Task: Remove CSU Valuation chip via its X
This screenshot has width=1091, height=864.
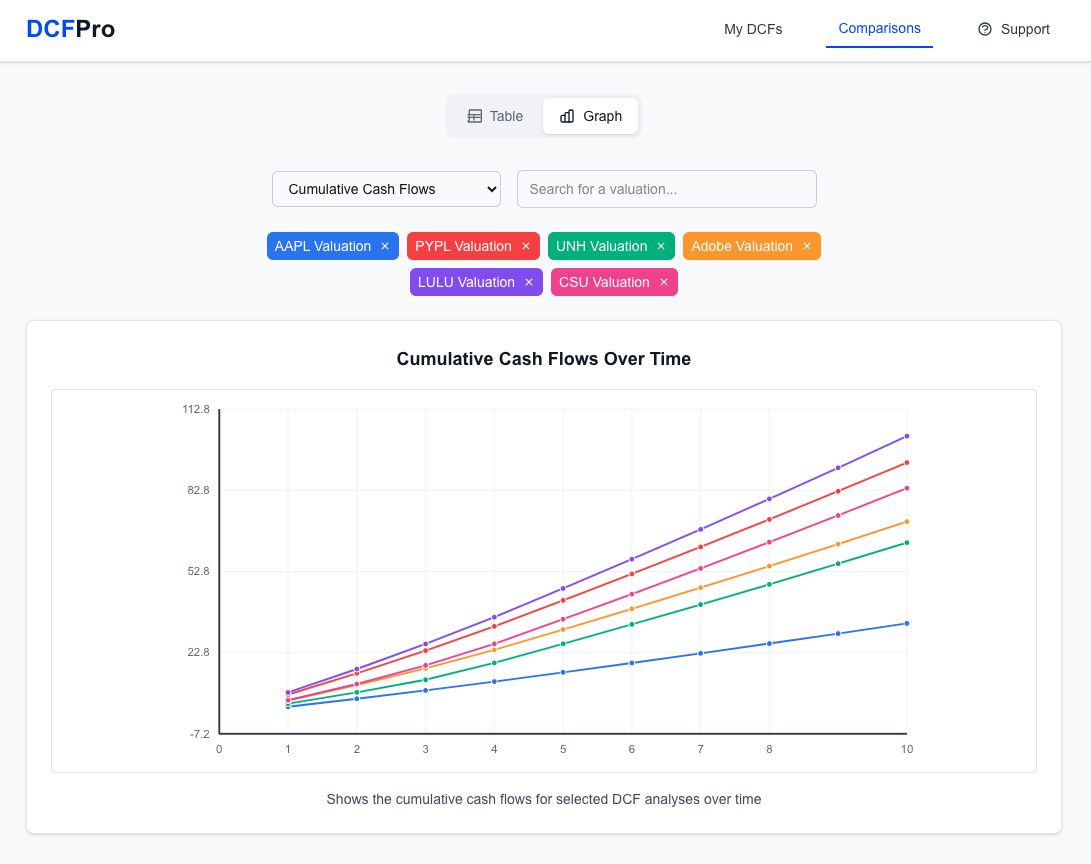Action: click(x=664, y=282)
